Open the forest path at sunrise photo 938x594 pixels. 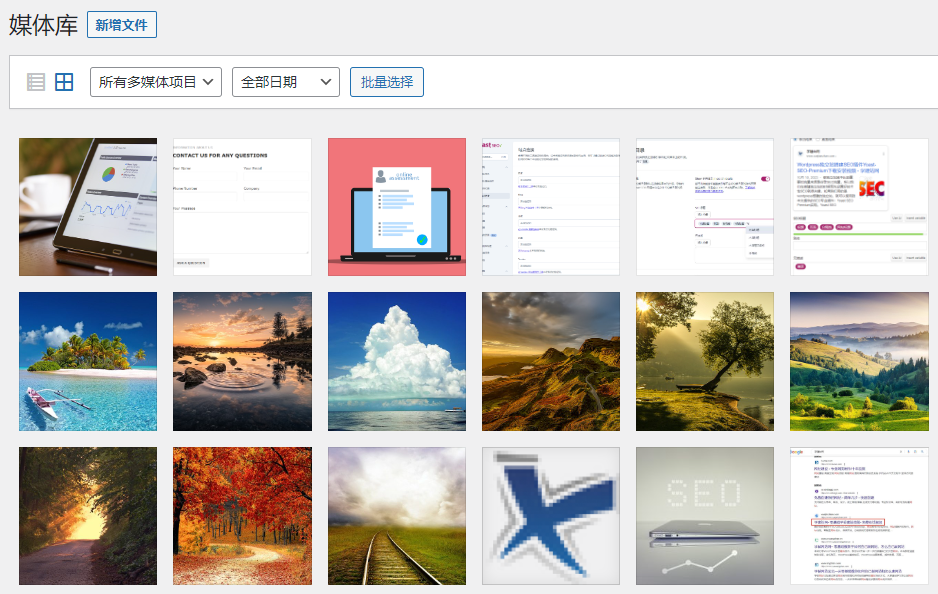88,515
